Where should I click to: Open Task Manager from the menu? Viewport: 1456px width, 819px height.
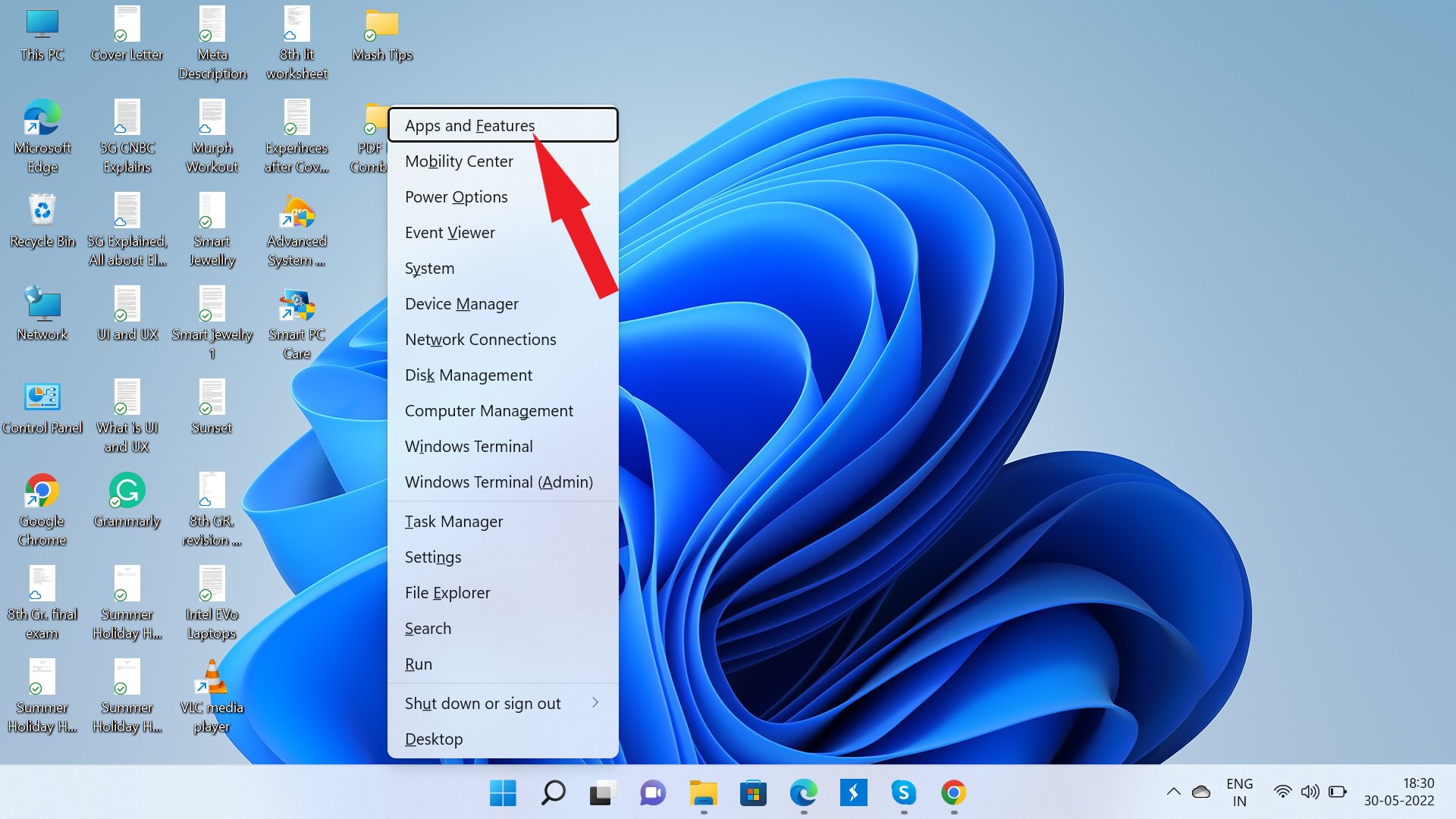click(x=453, y=521)
